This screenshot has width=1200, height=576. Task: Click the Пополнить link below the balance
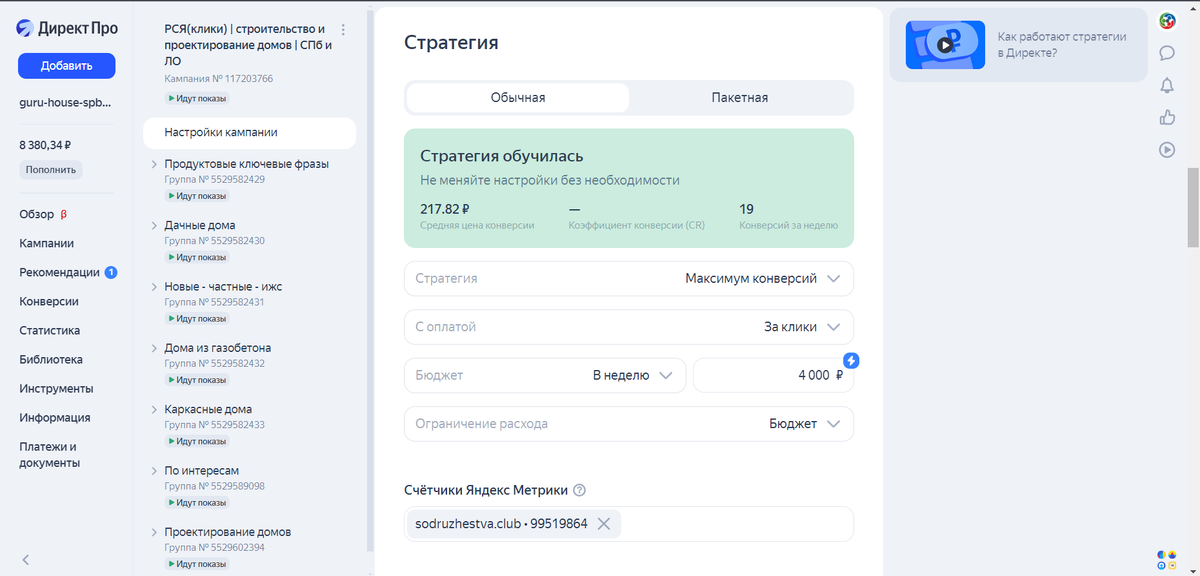pos(50,169)
